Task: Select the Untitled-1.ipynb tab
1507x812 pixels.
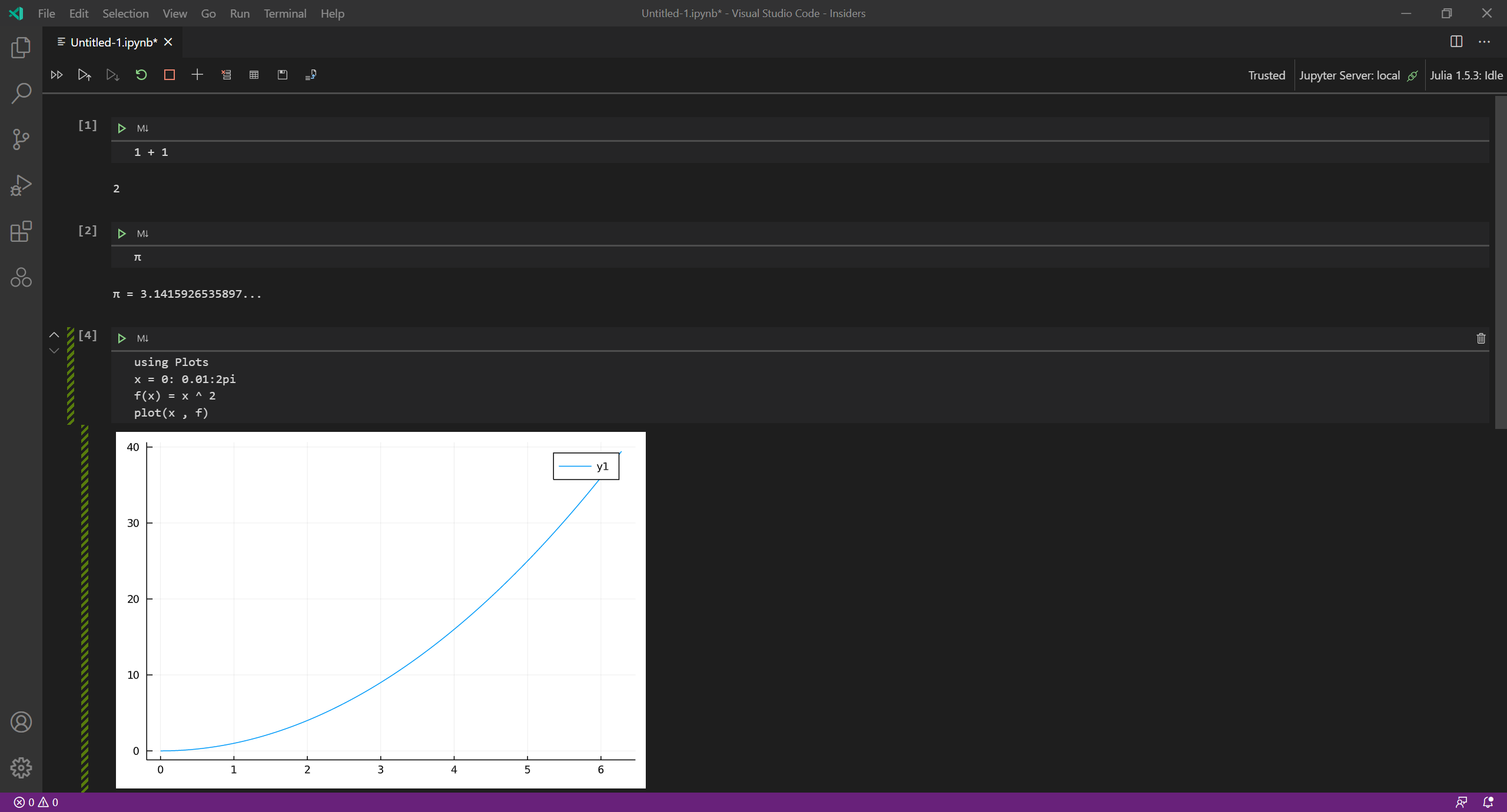Action: pos(113,42)
